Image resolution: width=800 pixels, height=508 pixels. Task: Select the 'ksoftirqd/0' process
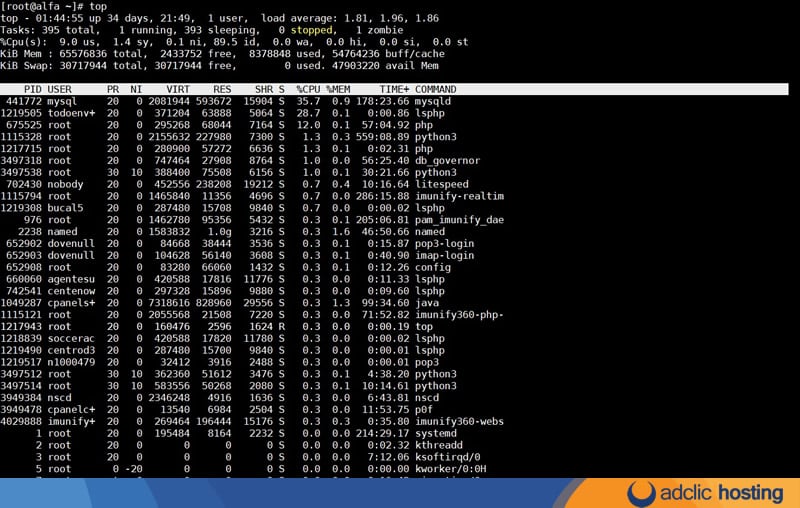coord(447,457)
